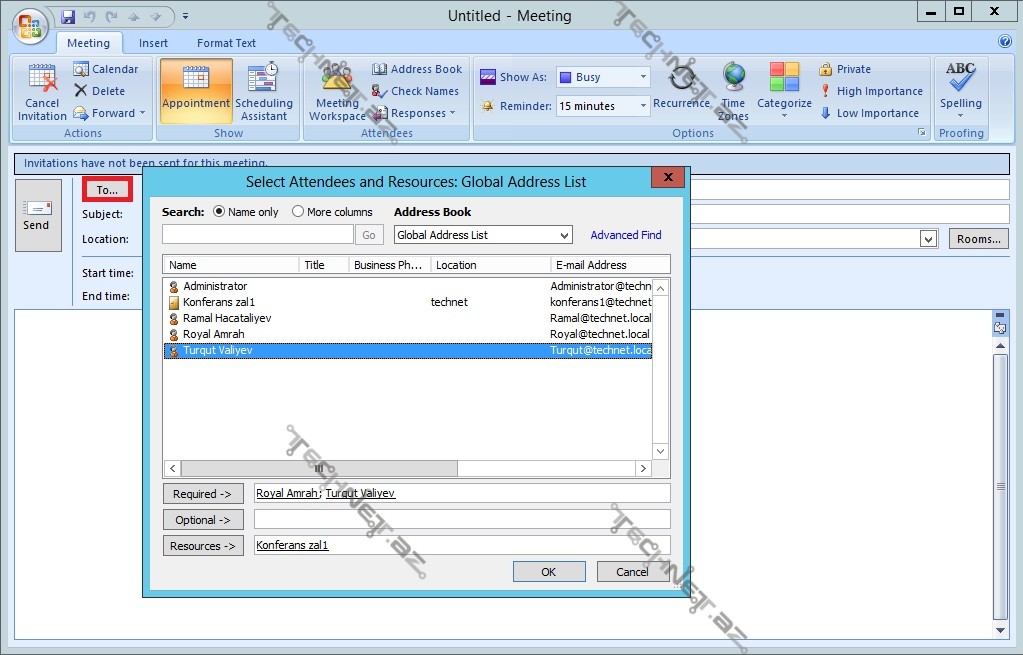Expand the Reminder 15 minutes dropdown
The image size is (1023, 655).
tap(643, 106)
